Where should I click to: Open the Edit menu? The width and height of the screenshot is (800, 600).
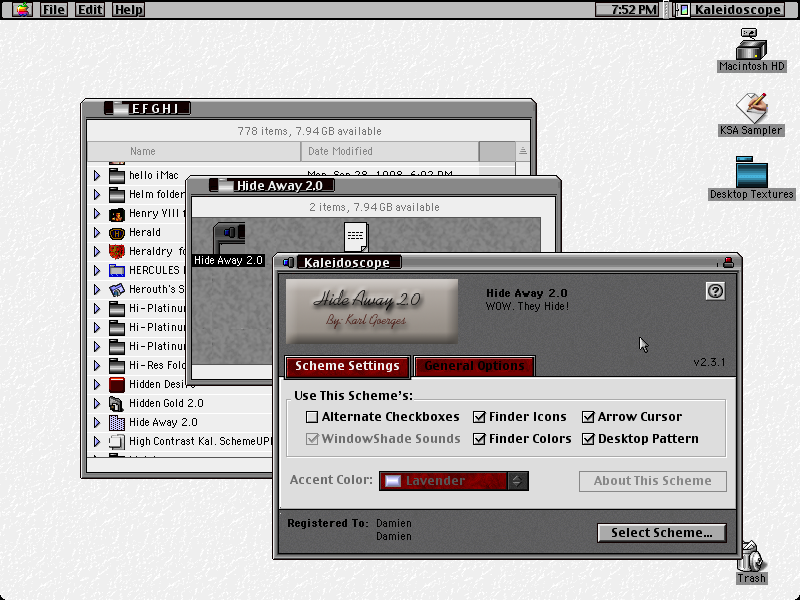90,9
